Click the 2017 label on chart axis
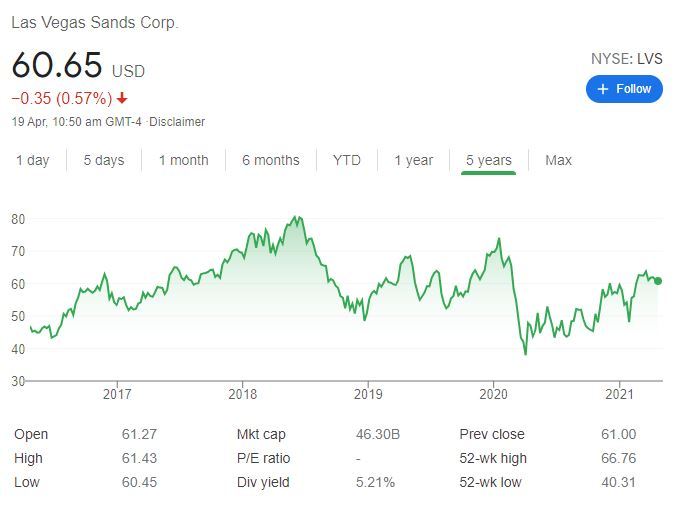 coord(117,392)
